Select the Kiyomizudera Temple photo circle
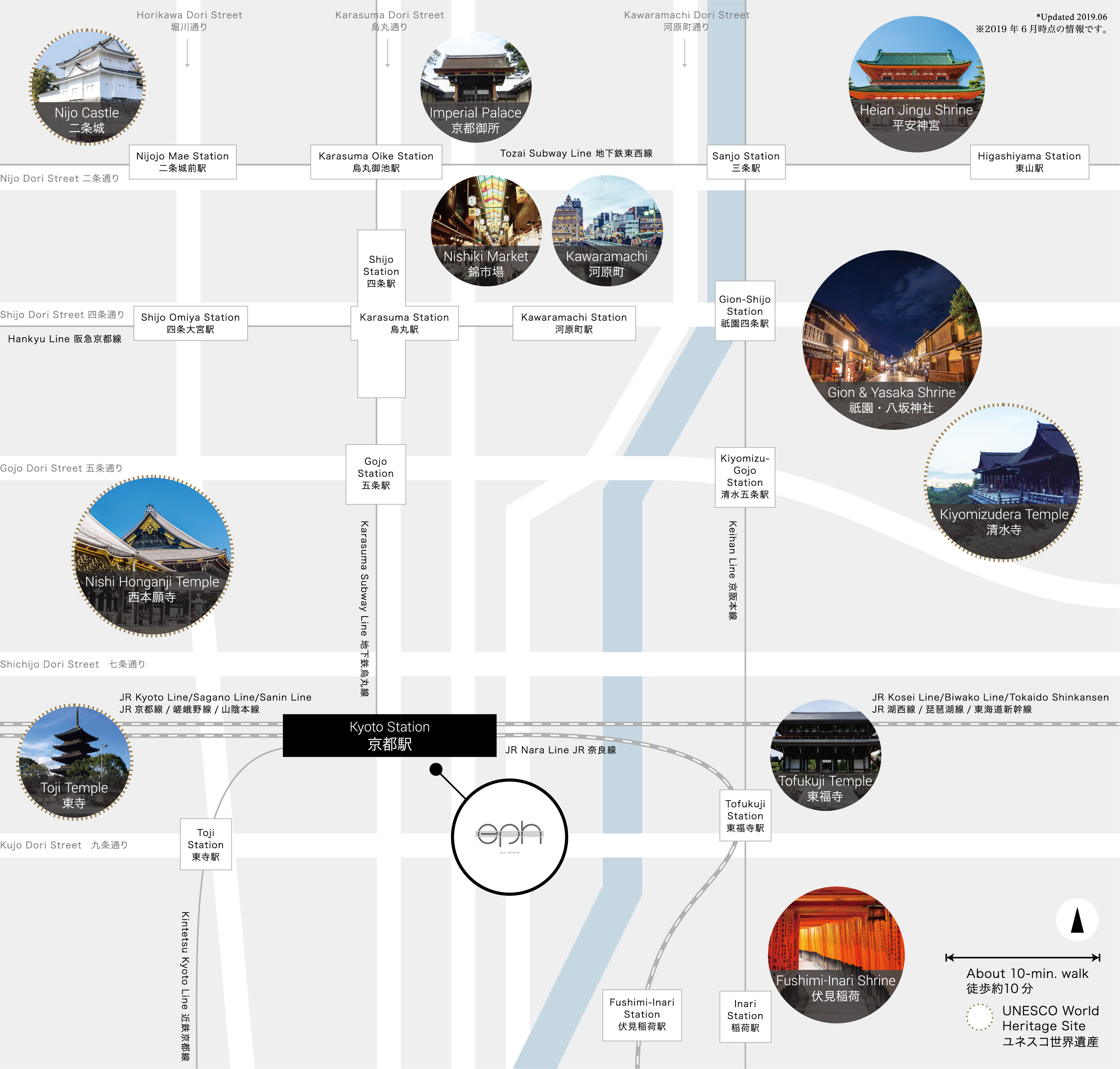Image resolution: width=1120 pixels, height=1069 pixels. 1003,483
